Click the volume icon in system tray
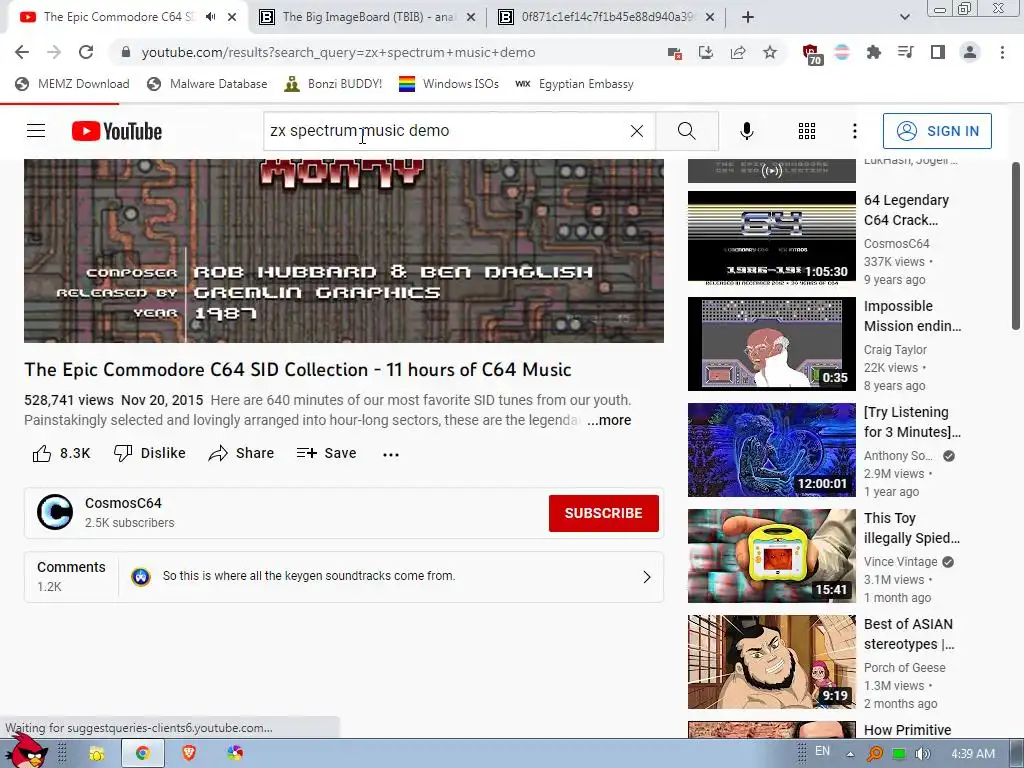Viewport: 1024px width, 768px height. pos(923,754)
